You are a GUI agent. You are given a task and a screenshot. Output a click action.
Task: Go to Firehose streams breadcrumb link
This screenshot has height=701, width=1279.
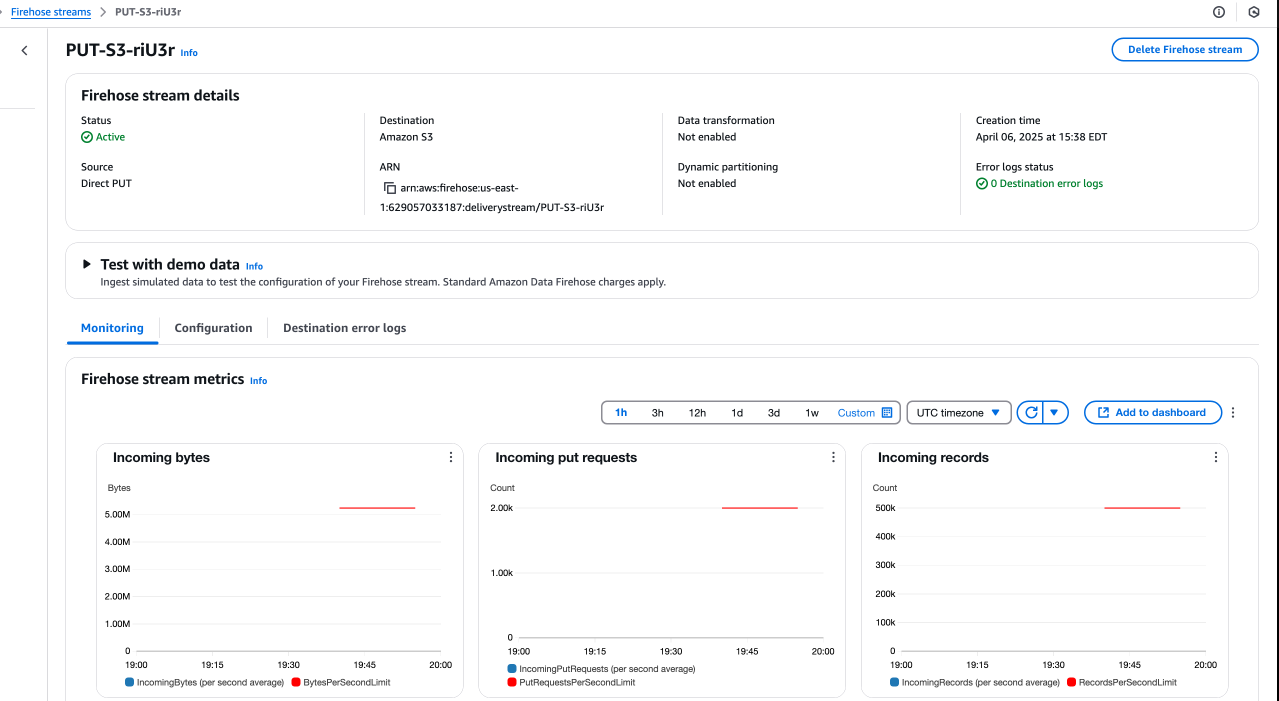click(51, 12)
